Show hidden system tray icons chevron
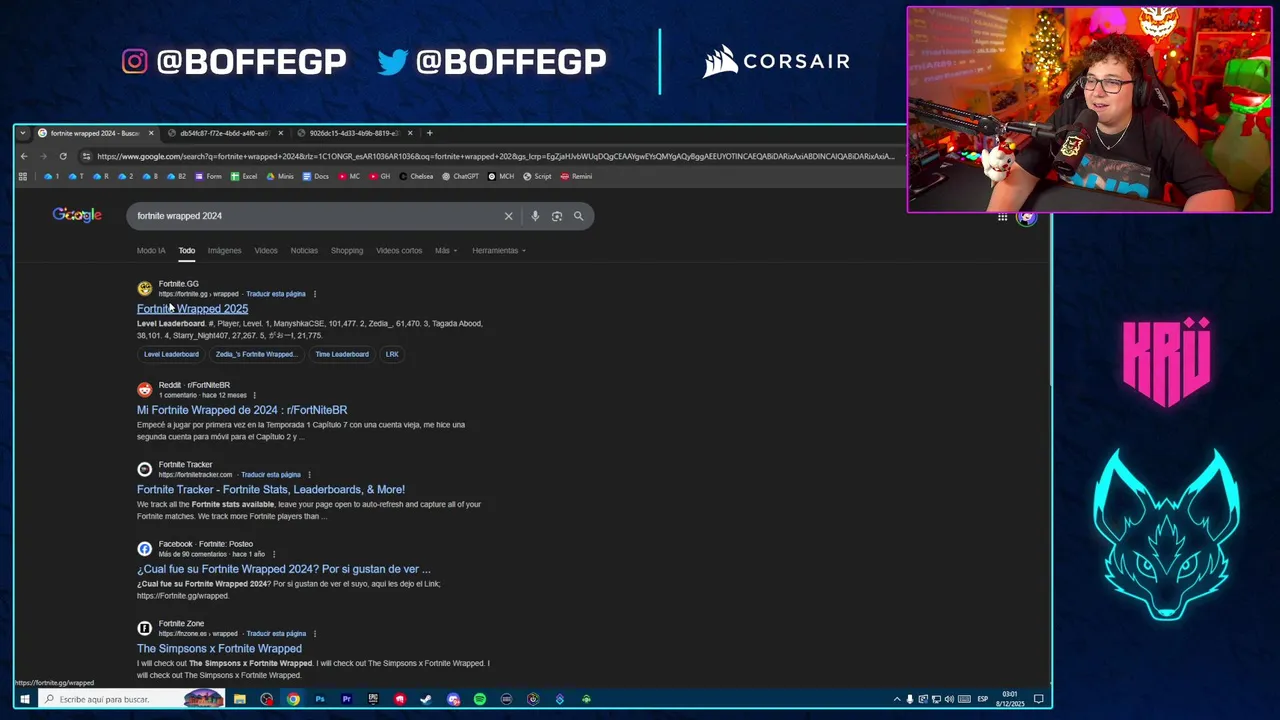This screenshot has width=1280, height=720. [x=897, y=699]
